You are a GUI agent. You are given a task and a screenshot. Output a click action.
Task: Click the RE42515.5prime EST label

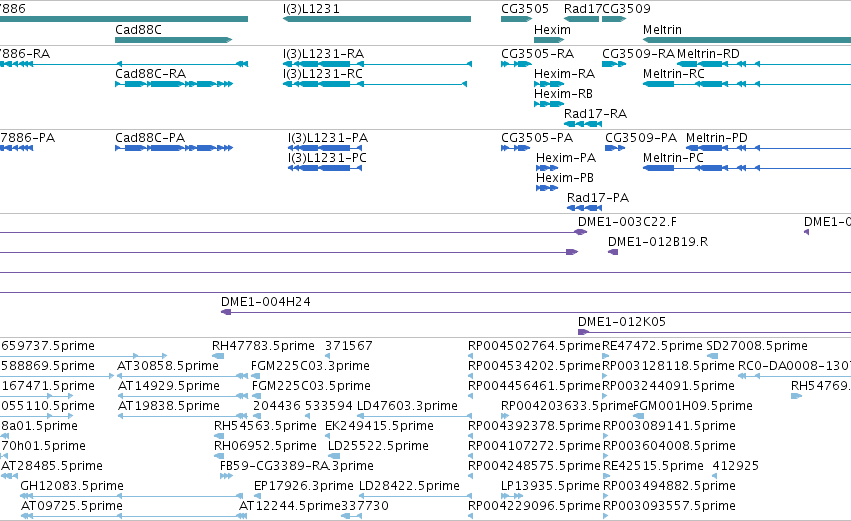(x=653, y=466)
